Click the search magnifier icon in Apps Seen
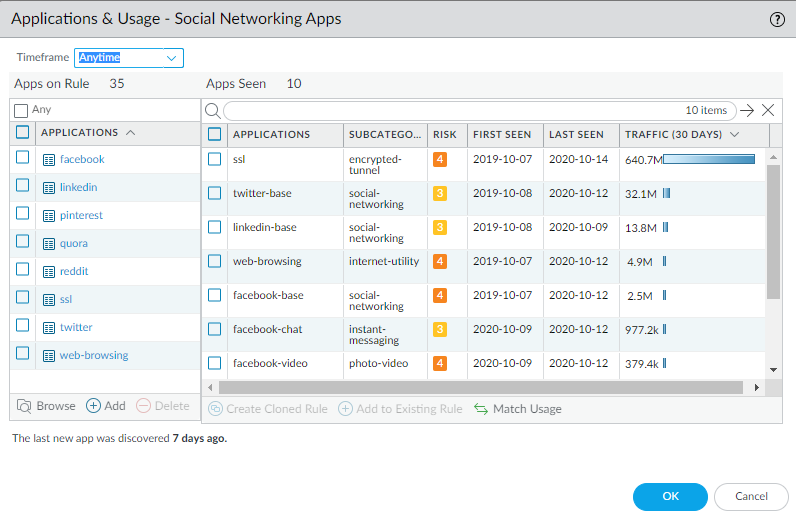 click(x=213, y=111)
